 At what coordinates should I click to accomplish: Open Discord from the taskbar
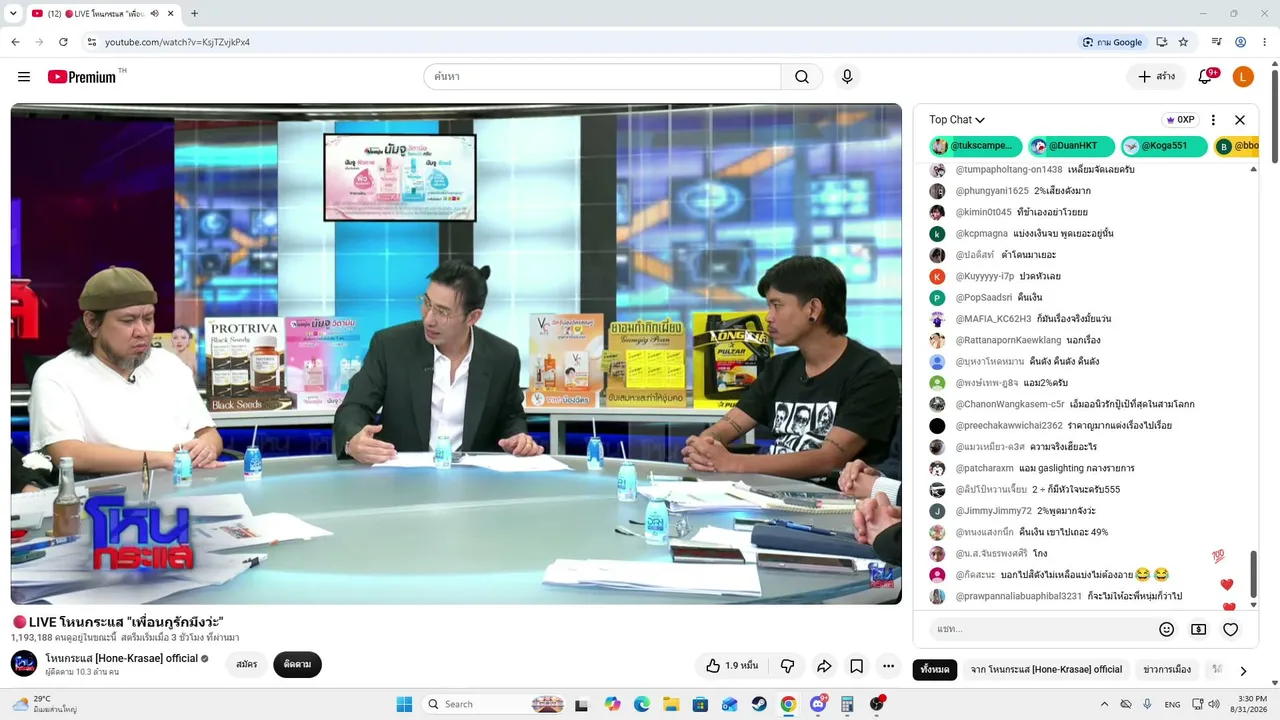click(818, 704)
